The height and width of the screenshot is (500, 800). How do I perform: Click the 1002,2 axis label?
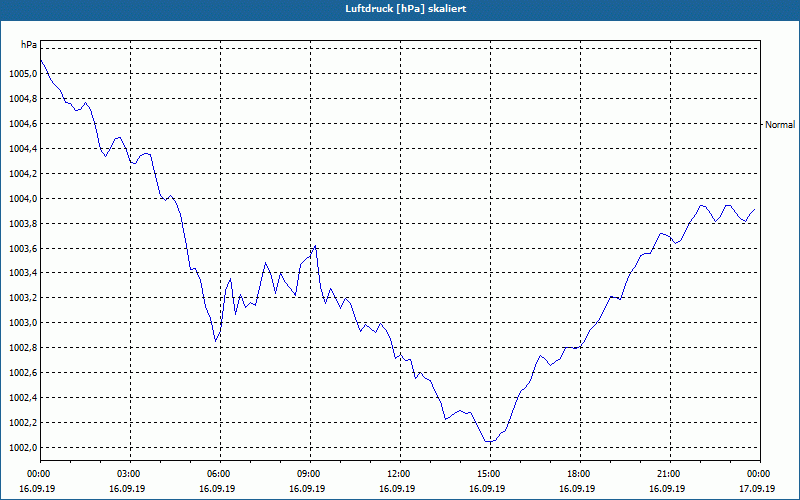[23, 423]
